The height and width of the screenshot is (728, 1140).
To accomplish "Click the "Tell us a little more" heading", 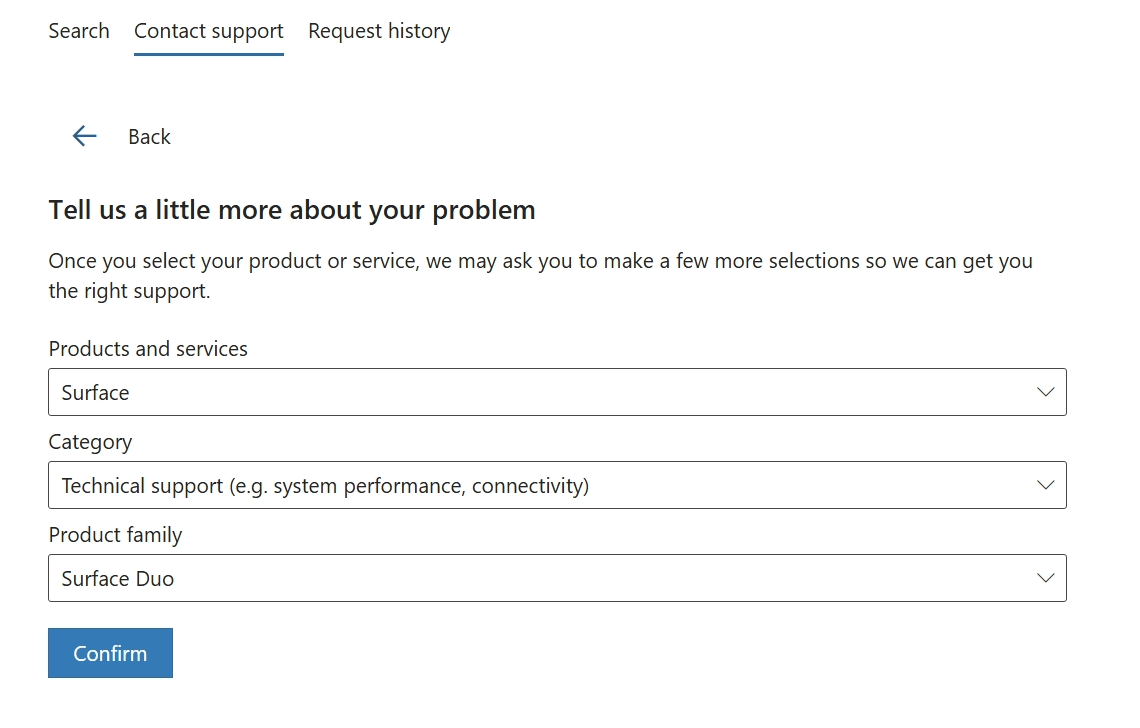I will coord(292,210).
